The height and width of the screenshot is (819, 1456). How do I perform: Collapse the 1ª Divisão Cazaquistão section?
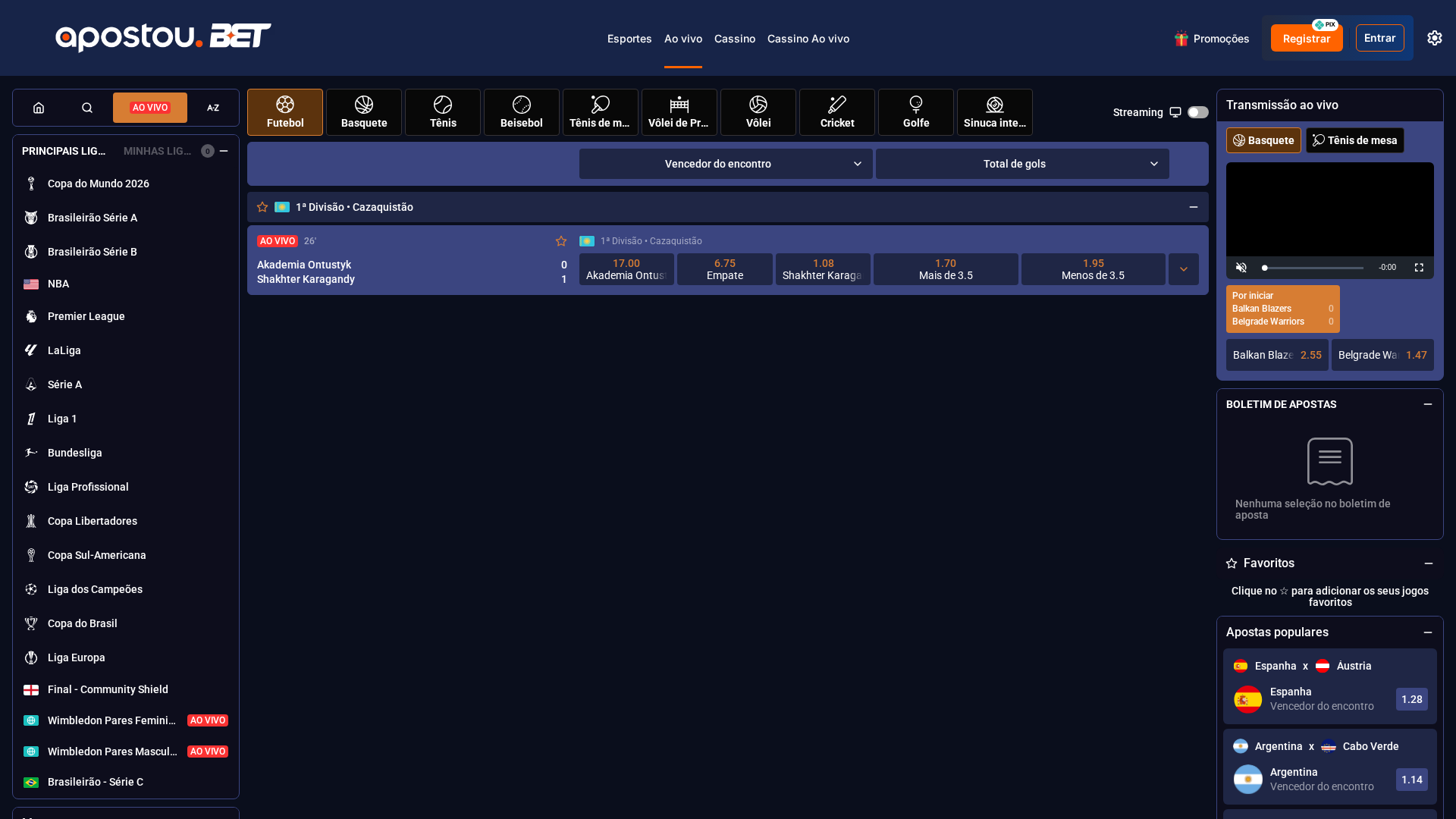(x=1194, y=207)
